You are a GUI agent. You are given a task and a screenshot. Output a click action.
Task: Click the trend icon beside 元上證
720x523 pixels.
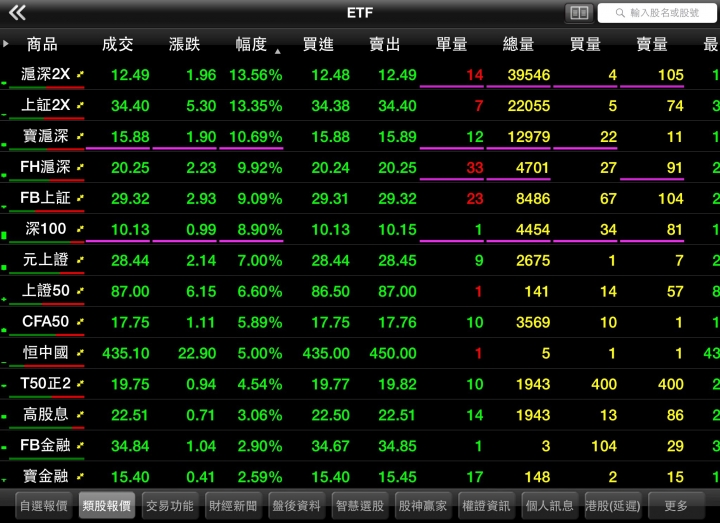click(x=80, y=260)
